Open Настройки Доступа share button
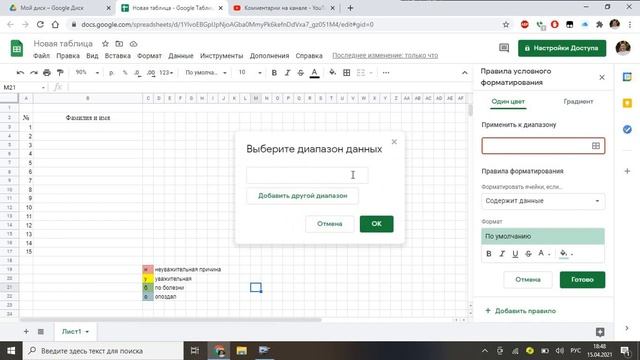 (x=562, y=48)
